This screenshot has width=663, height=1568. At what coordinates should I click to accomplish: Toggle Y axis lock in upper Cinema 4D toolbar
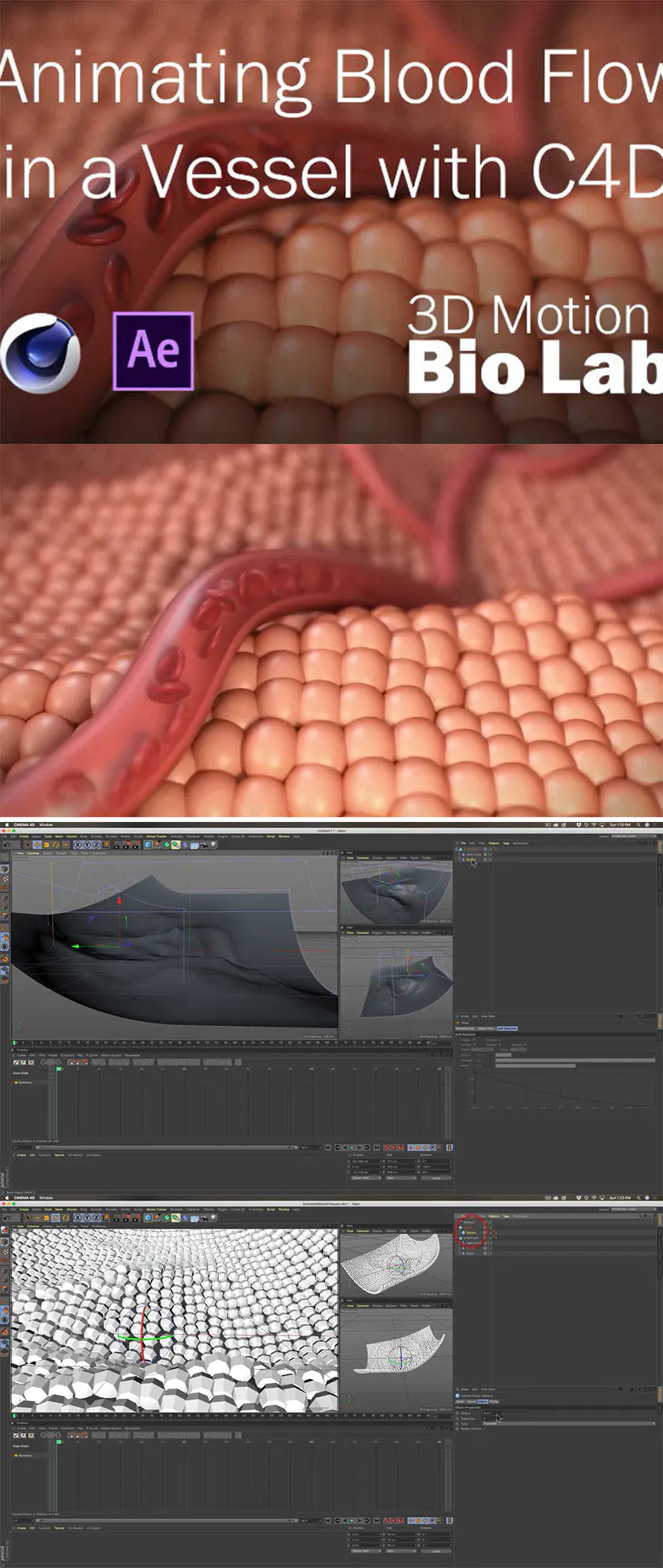pos(85,844)
